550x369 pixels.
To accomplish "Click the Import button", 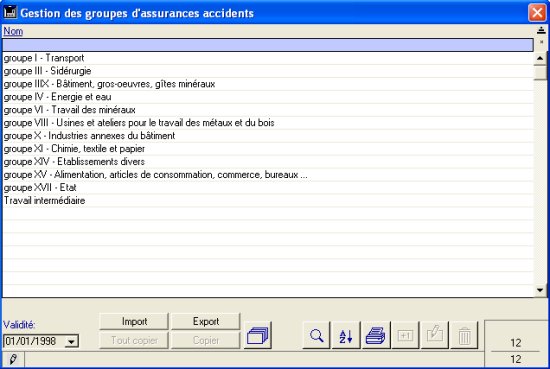I will 134,321.
